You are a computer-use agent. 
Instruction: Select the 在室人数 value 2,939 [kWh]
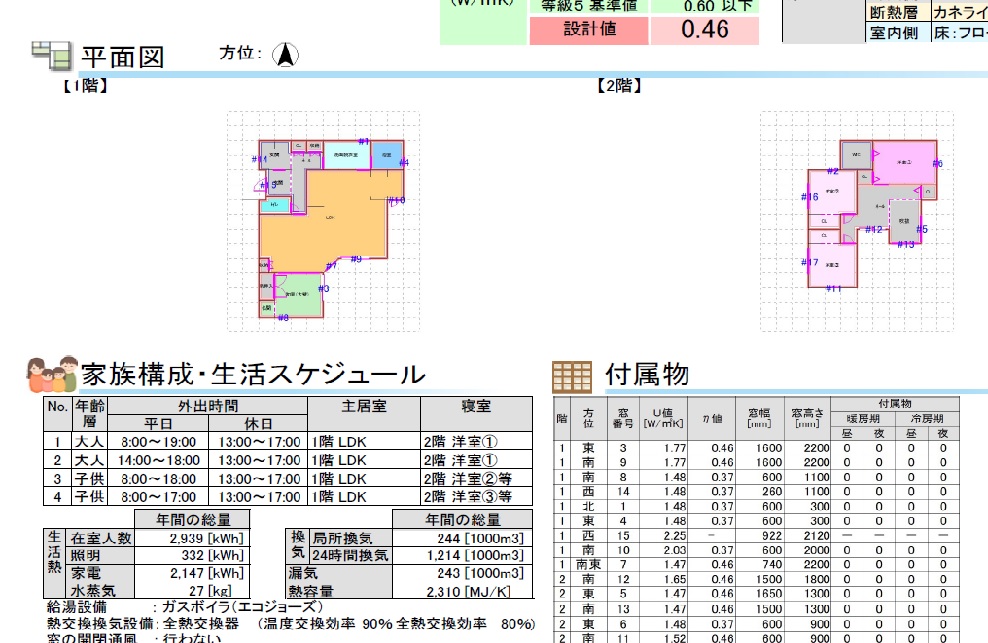pos(192,538)
